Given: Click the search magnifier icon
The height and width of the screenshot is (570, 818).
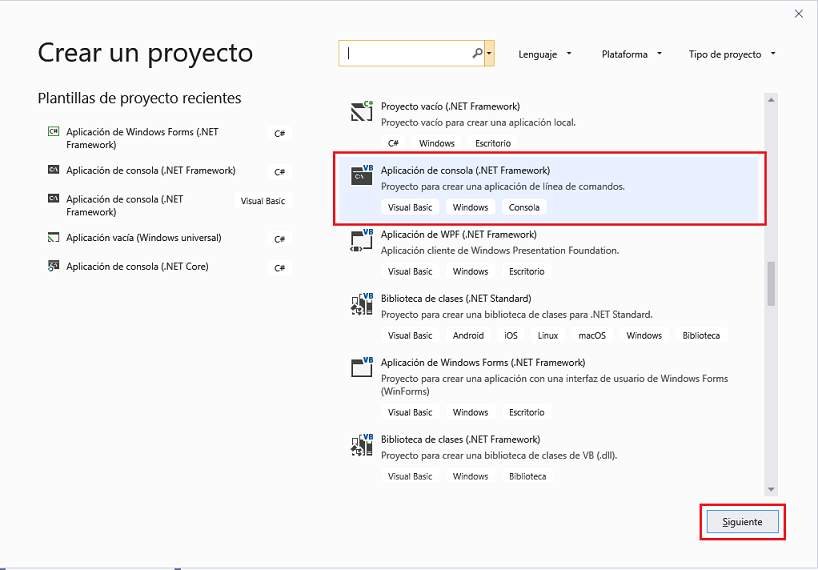Looking at the screenshot, I should (x=477, y=54).
